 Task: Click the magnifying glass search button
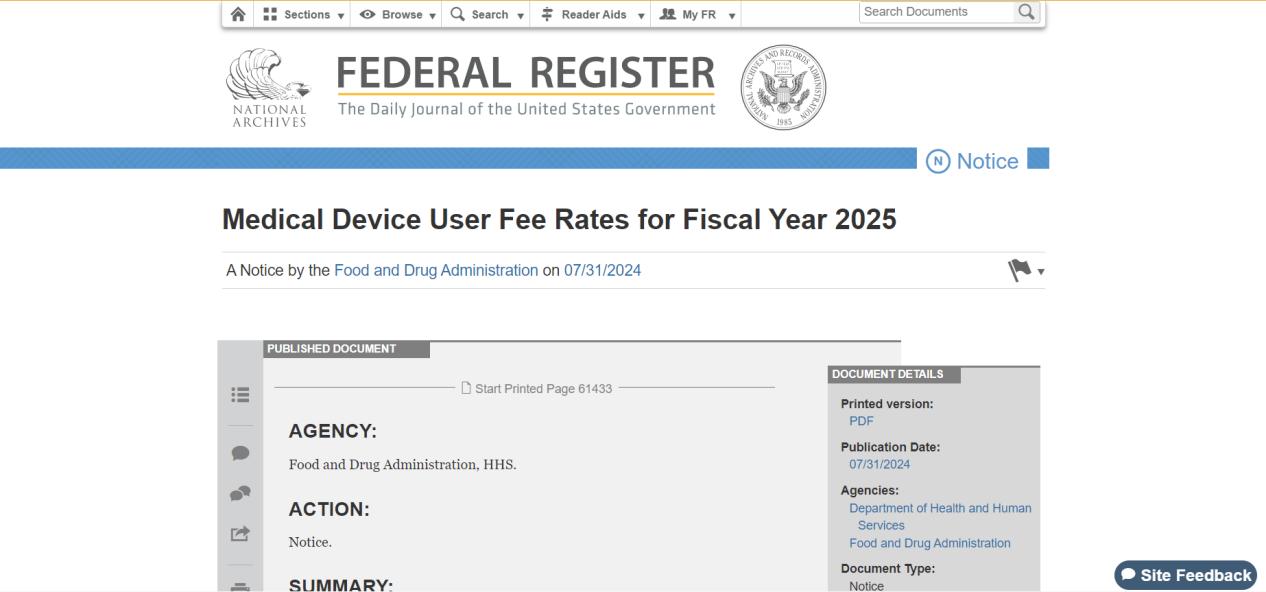(x=1026, y=12)
